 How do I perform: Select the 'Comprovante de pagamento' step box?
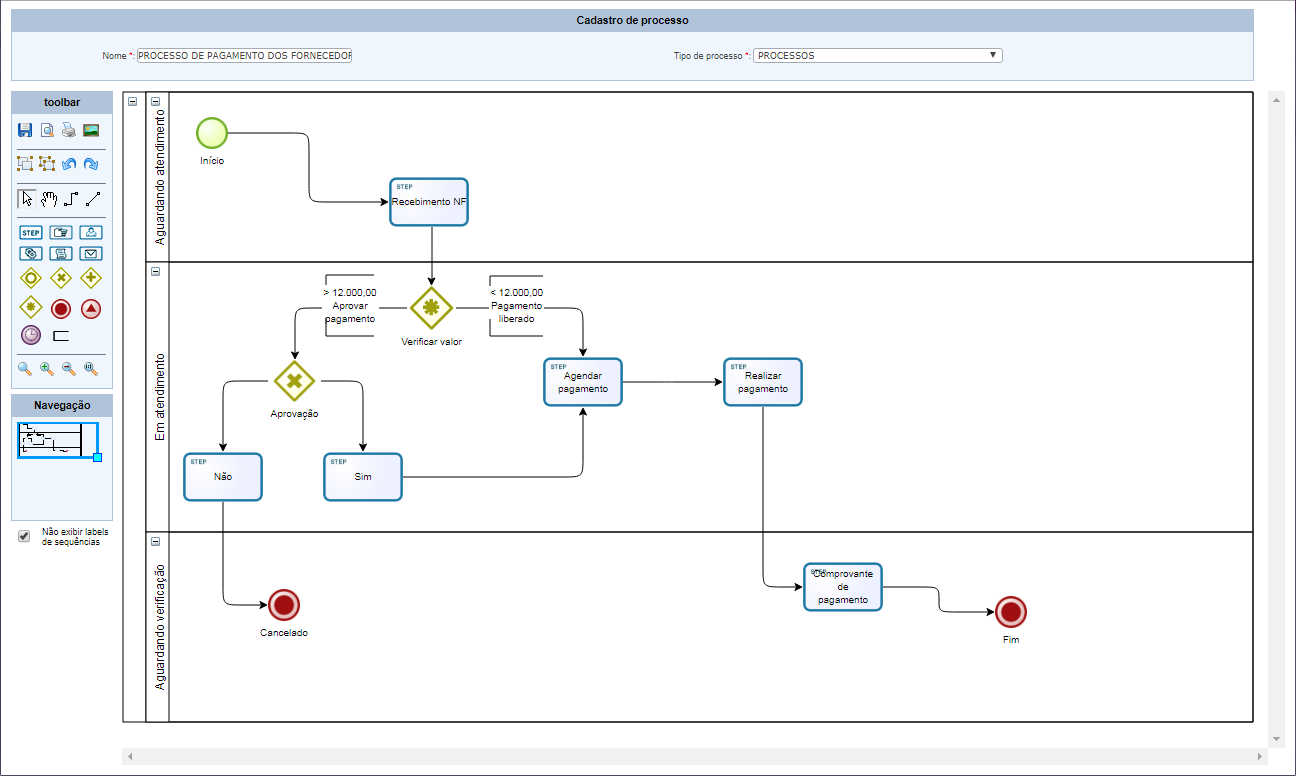(x=843, y=587)
